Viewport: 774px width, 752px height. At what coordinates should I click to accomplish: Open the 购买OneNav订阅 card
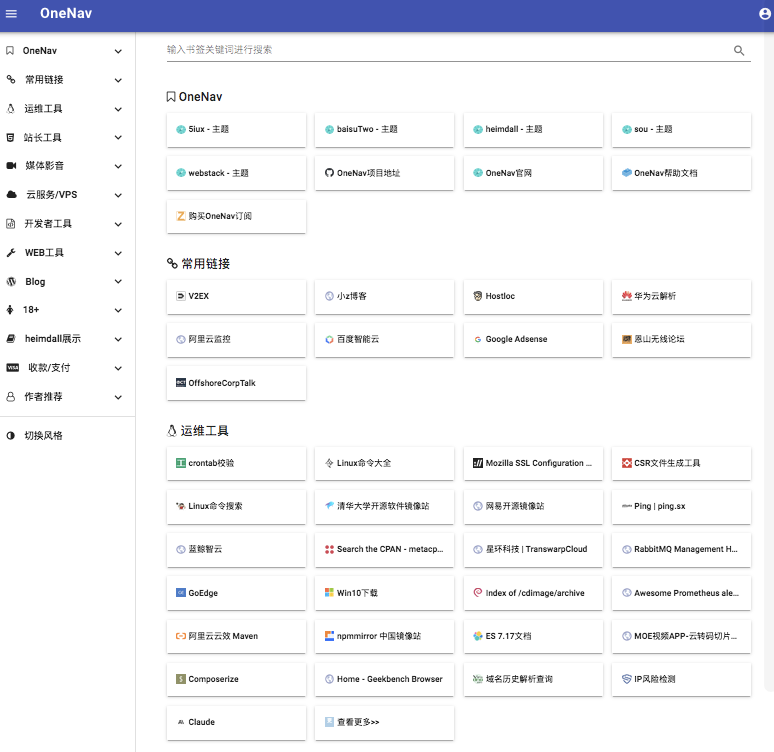tap(236, 216)
